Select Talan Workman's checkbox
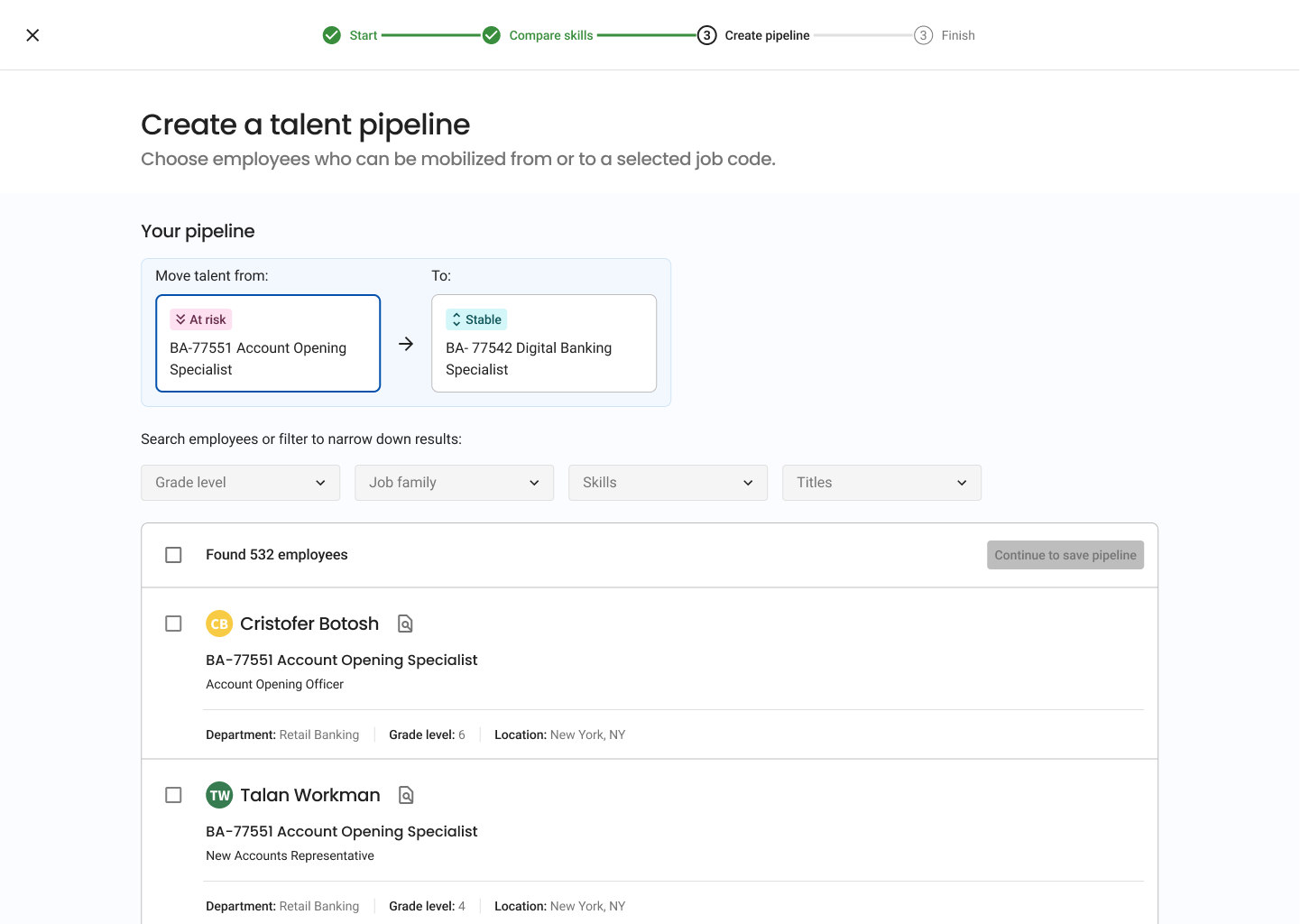1300x924 pixels. pos(174,795)
